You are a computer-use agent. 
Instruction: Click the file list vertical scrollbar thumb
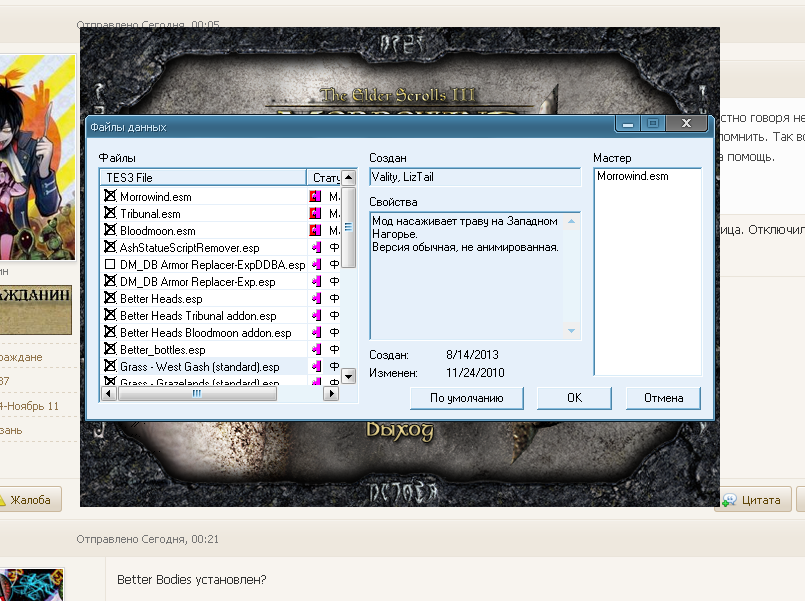(x=349, y=227)
